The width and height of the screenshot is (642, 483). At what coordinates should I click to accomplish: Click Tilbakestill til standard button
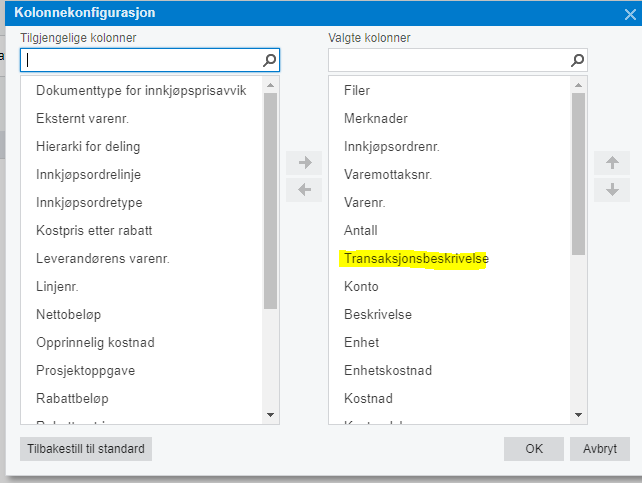coord(86,449)
